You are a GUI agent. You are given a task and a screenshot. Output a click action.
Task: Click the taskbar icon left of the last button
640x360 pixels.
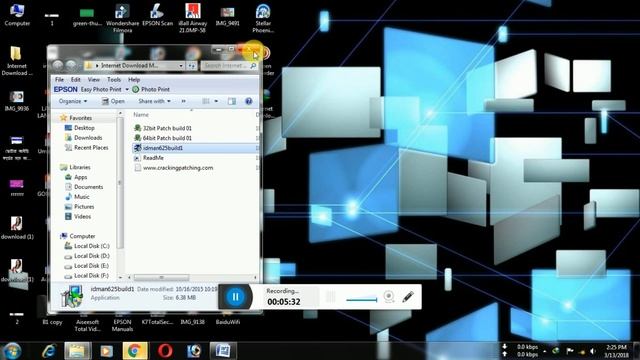[x=194, y=351]
